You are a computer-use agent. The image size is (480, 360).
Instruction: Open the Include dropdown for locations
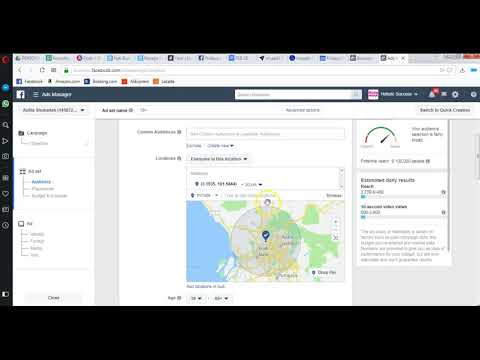(204, 195)
